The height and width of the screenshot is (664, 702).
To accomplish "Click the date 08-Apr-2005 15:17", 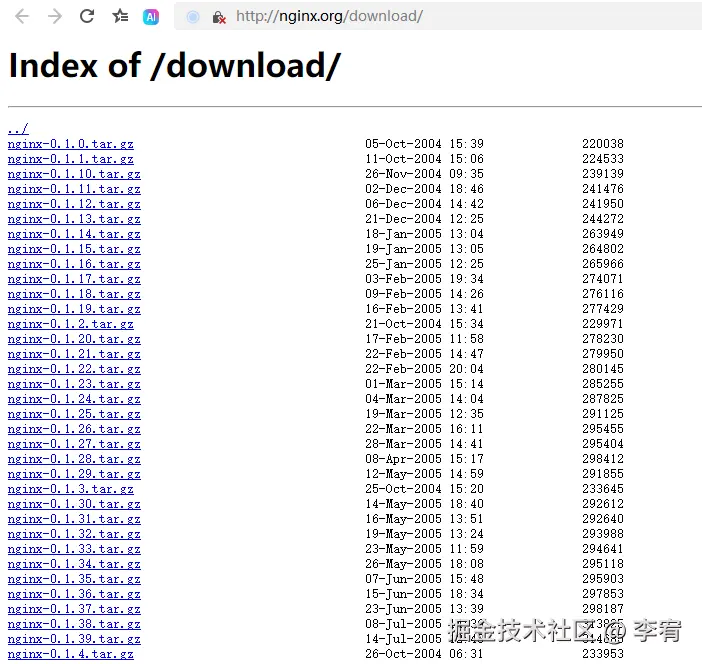I will coord(424,459).
